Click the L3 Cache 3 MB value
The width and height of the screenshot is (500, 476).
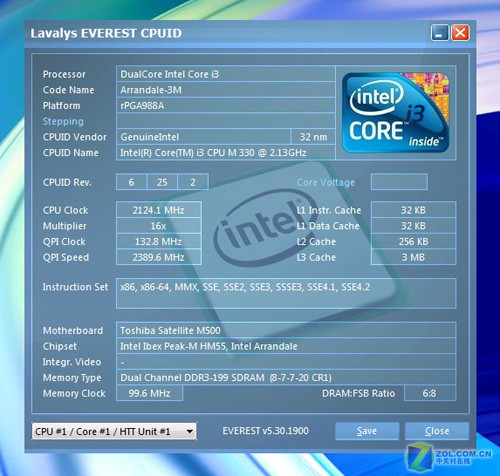tap(413, 257)
